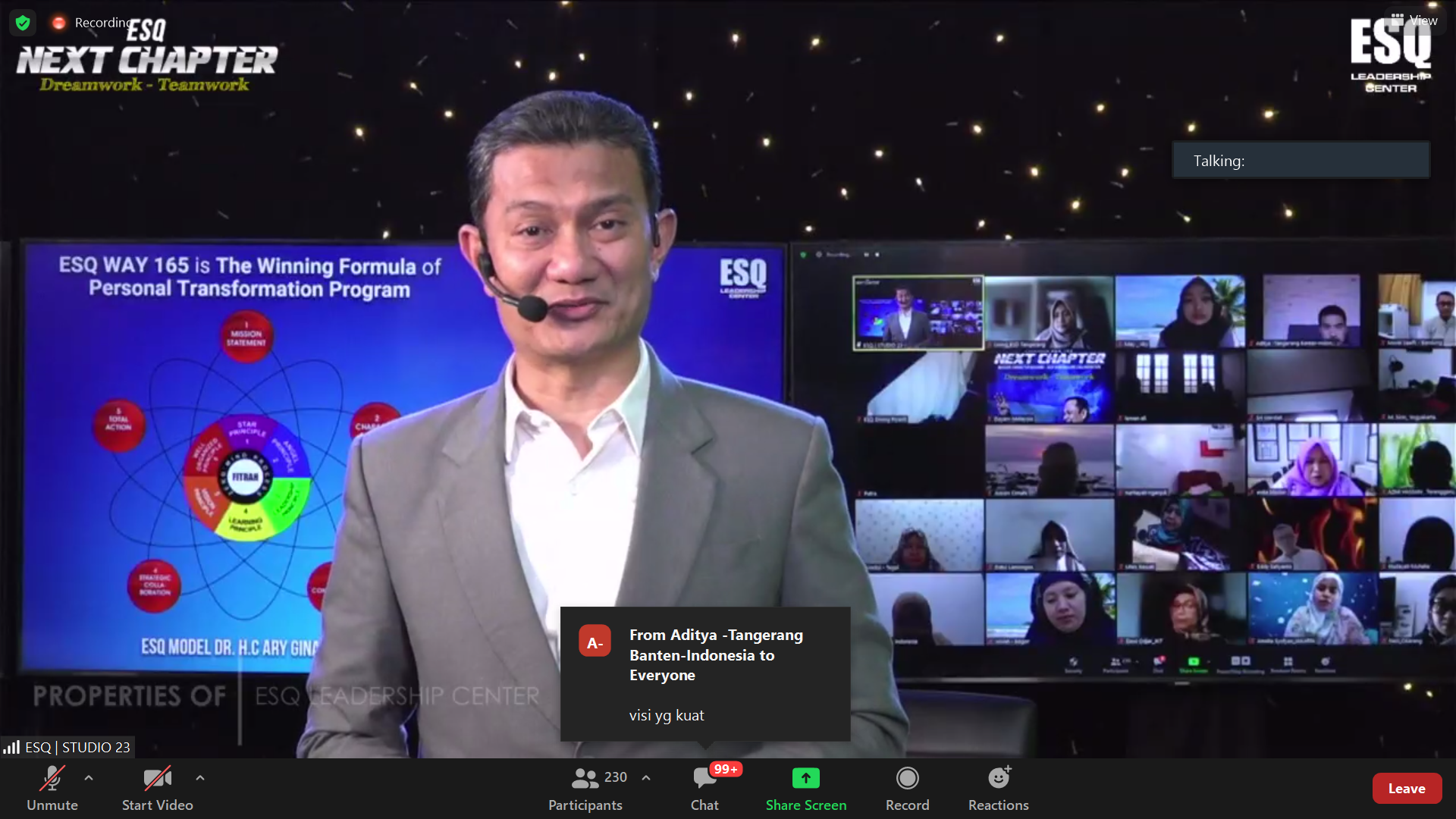Open the Chat panel icon

click(x=704, y=778)
